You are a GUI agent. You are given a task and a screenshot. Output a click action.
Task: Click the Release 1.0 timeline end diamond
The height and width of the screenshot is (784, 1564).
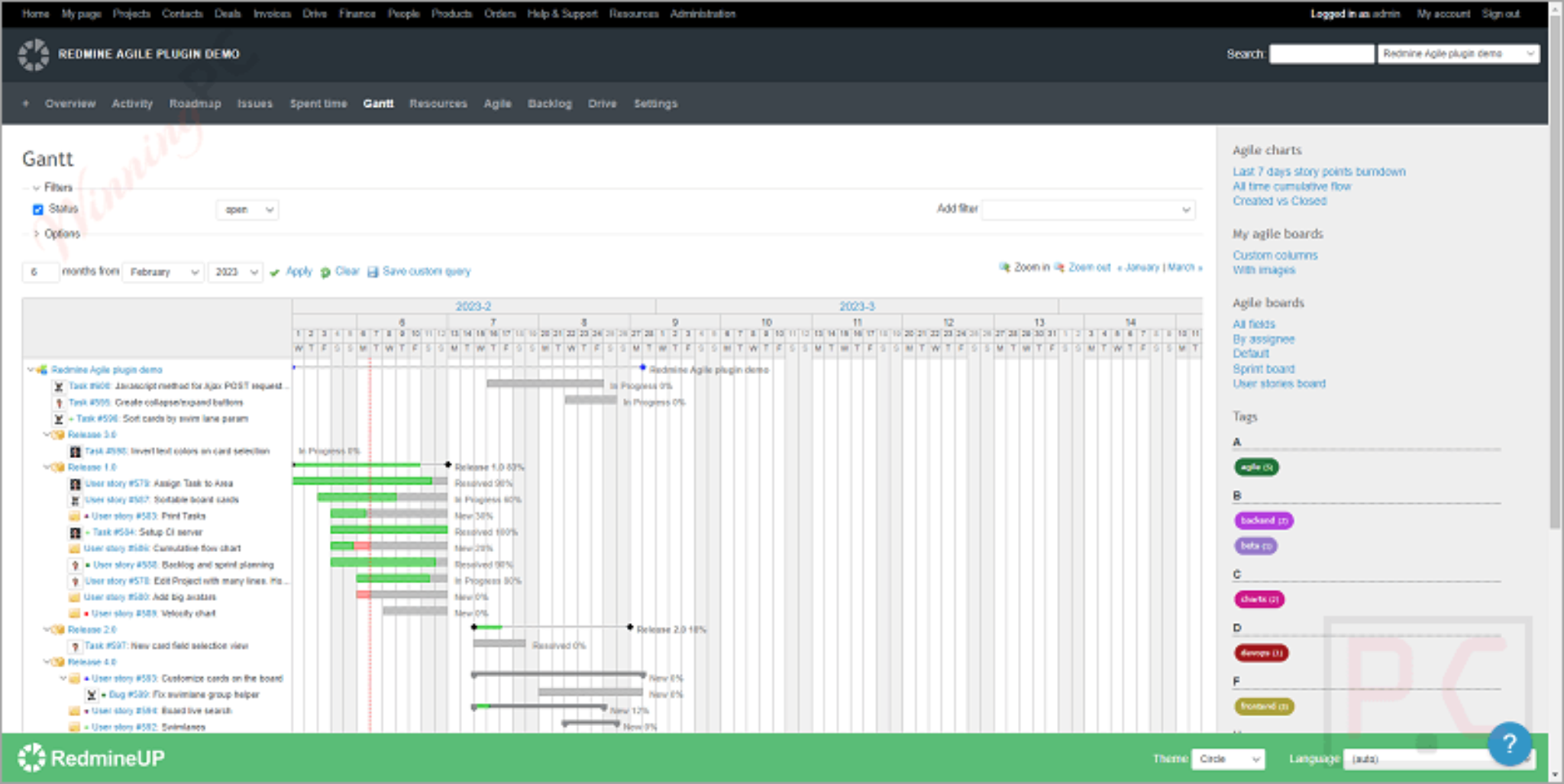coord(448,465)
